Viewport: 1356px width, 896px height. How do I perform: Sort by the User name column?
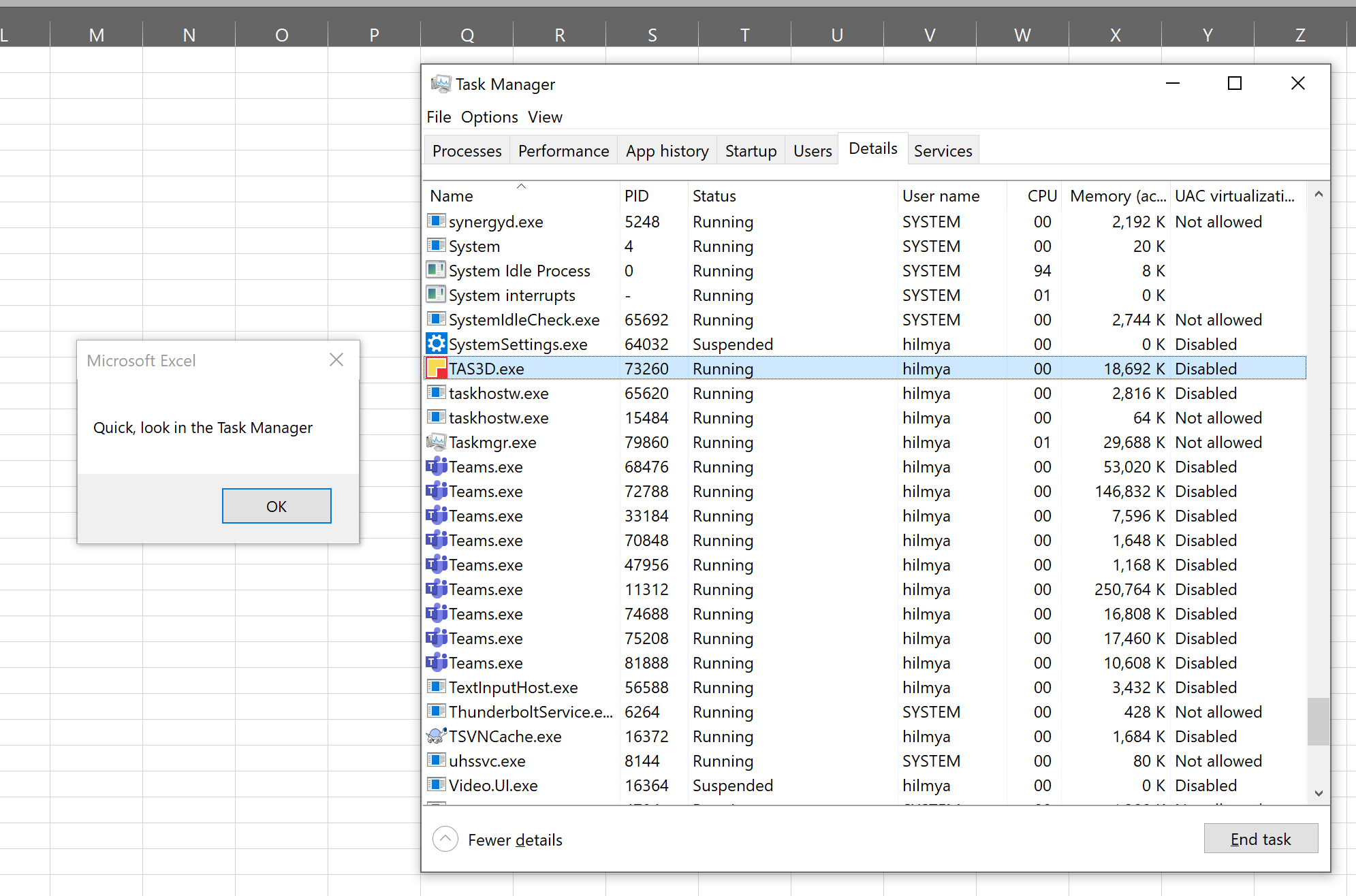coord(951,195)
